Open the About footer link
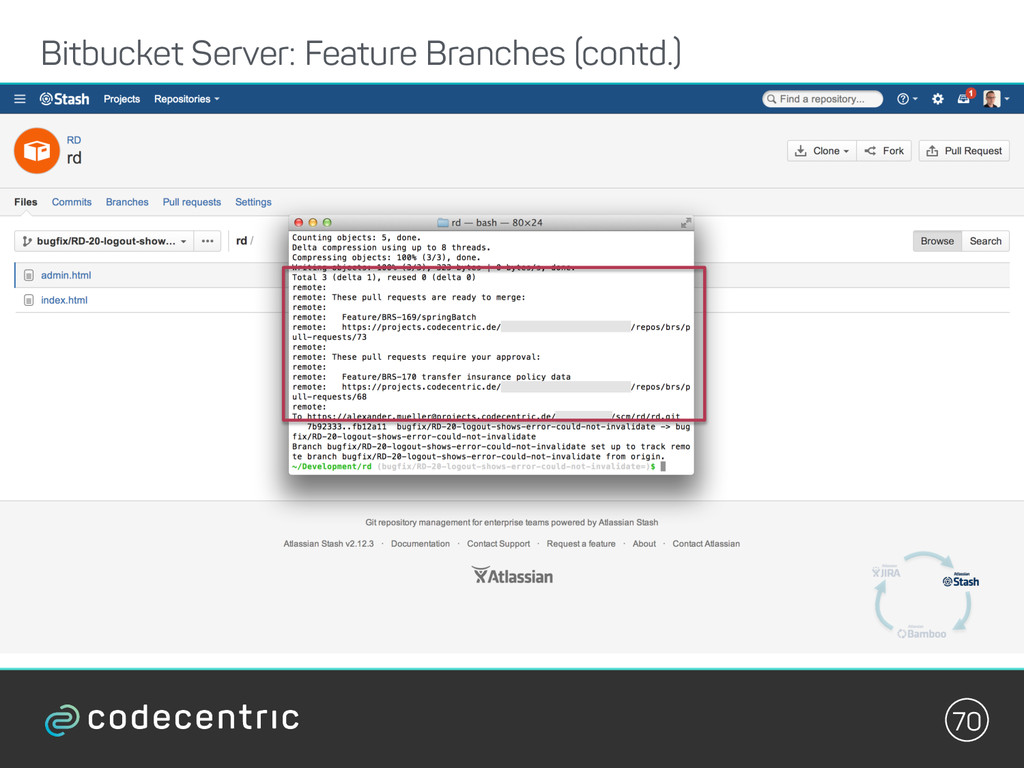The width and height of the screenshot is (1024, 768). tap(644, 543)
